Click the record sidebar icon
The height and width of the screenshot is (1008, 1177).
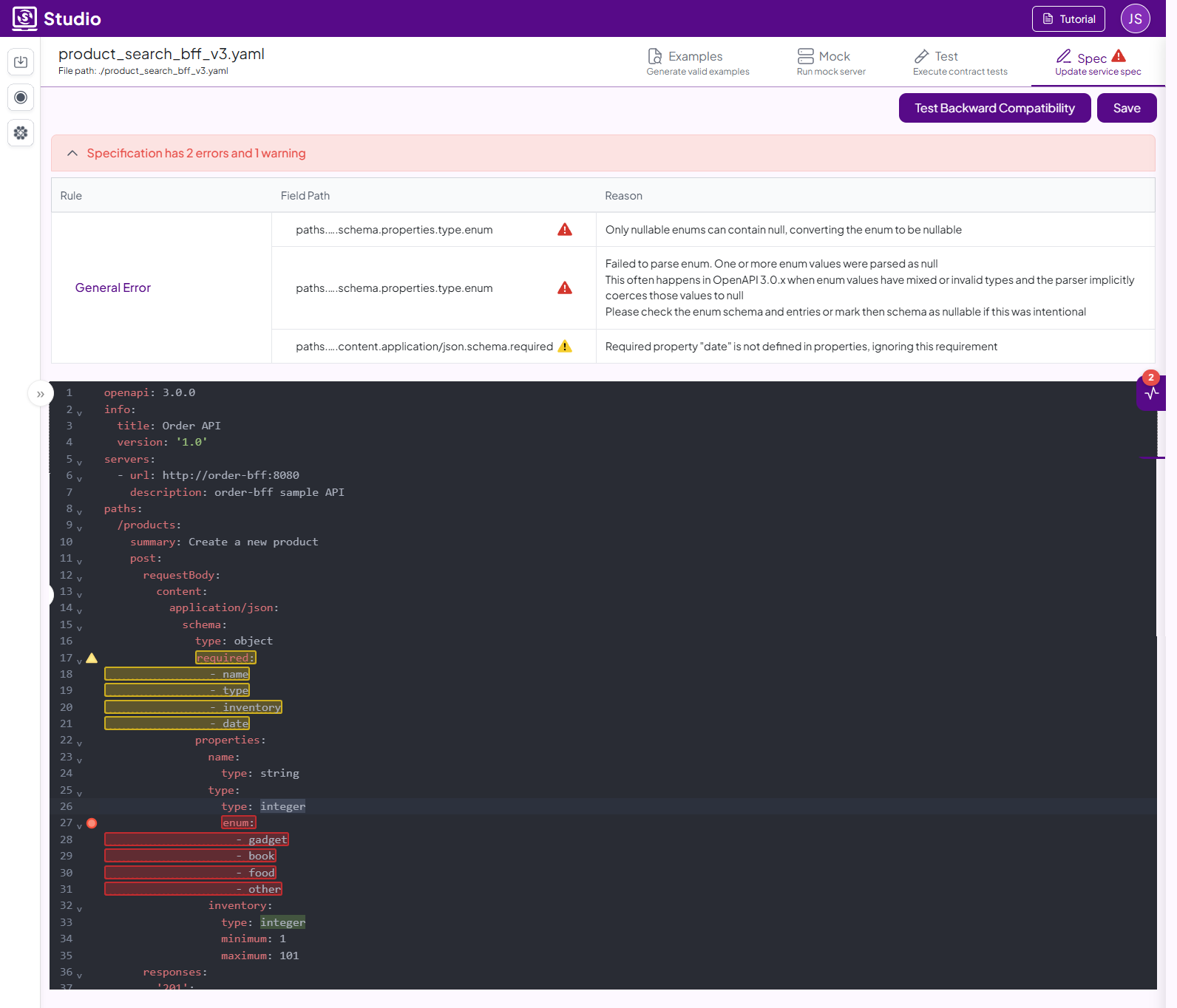pyautogui.click(x=21, y=98)
